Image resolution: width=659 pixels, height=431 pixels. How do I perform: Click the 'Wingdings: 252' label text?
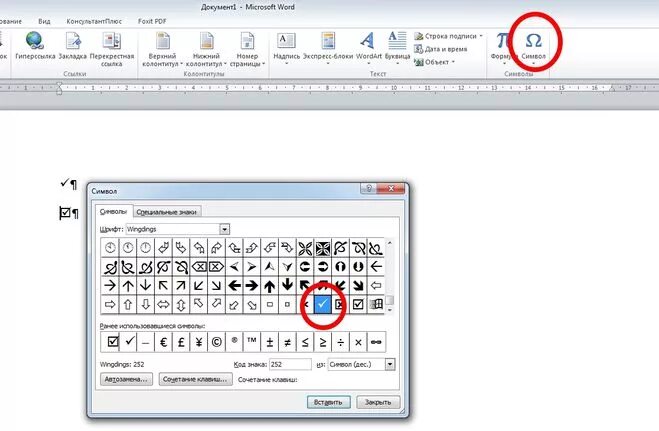click(122, 364)
